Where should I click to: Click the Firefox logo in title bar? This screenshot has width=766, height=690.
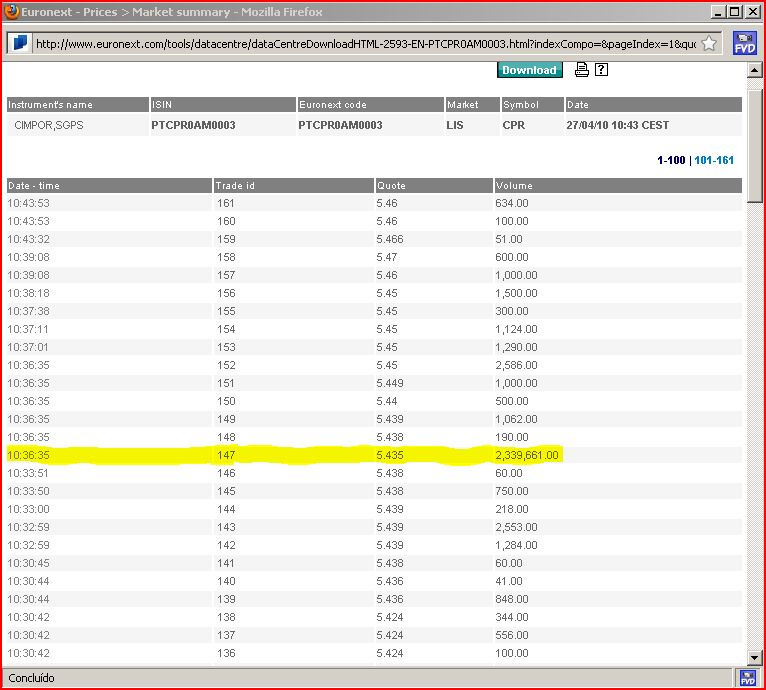11,11
